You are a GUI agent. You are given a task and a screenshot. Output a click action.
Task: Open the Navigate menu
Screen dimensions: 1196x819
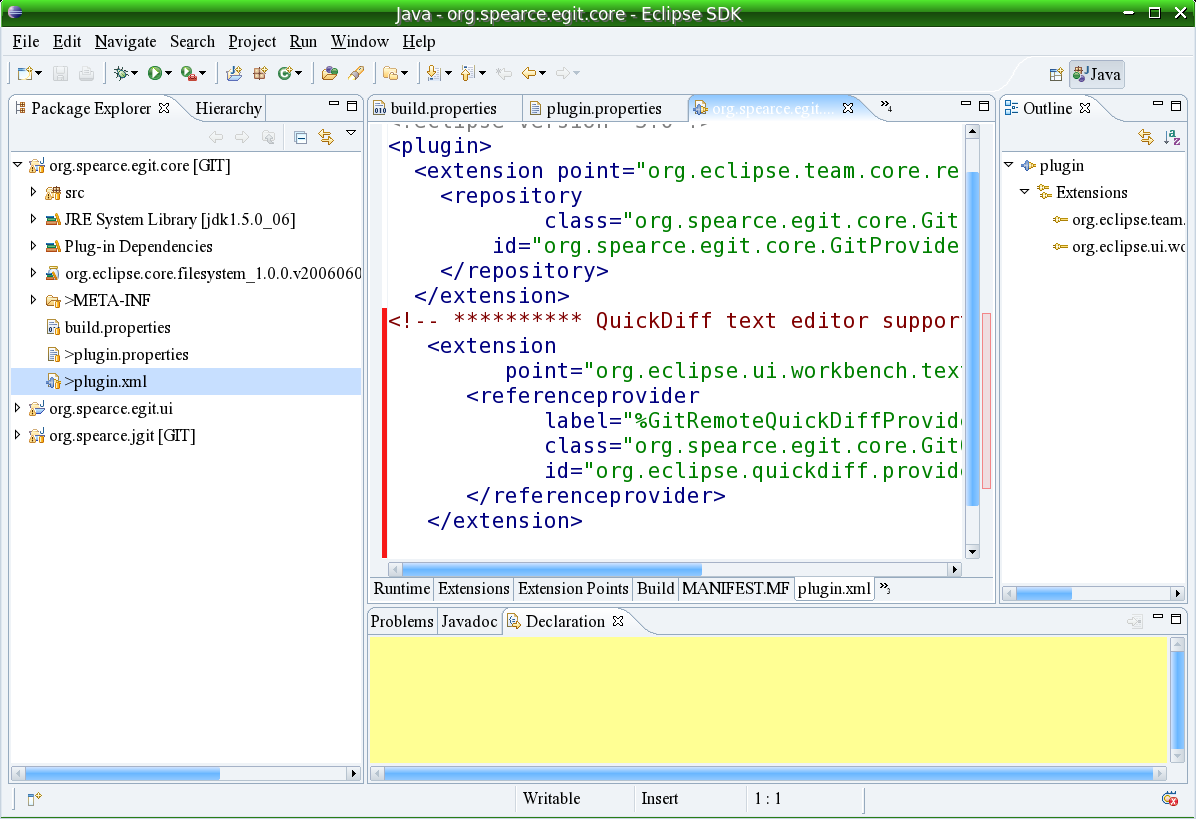tap(125, 42)
